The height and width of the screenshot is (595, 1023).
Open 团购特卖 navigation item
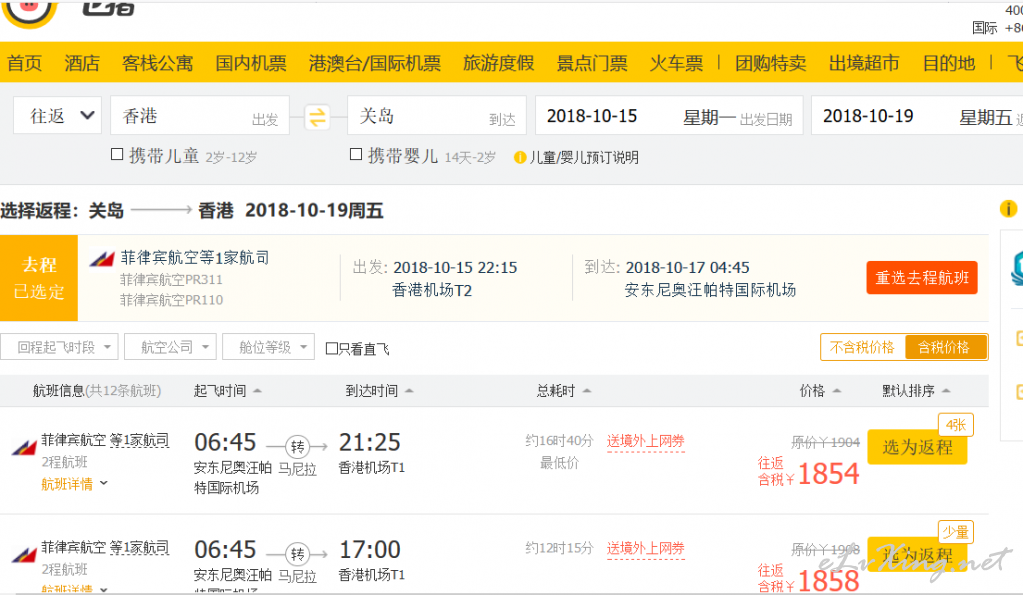771,63
